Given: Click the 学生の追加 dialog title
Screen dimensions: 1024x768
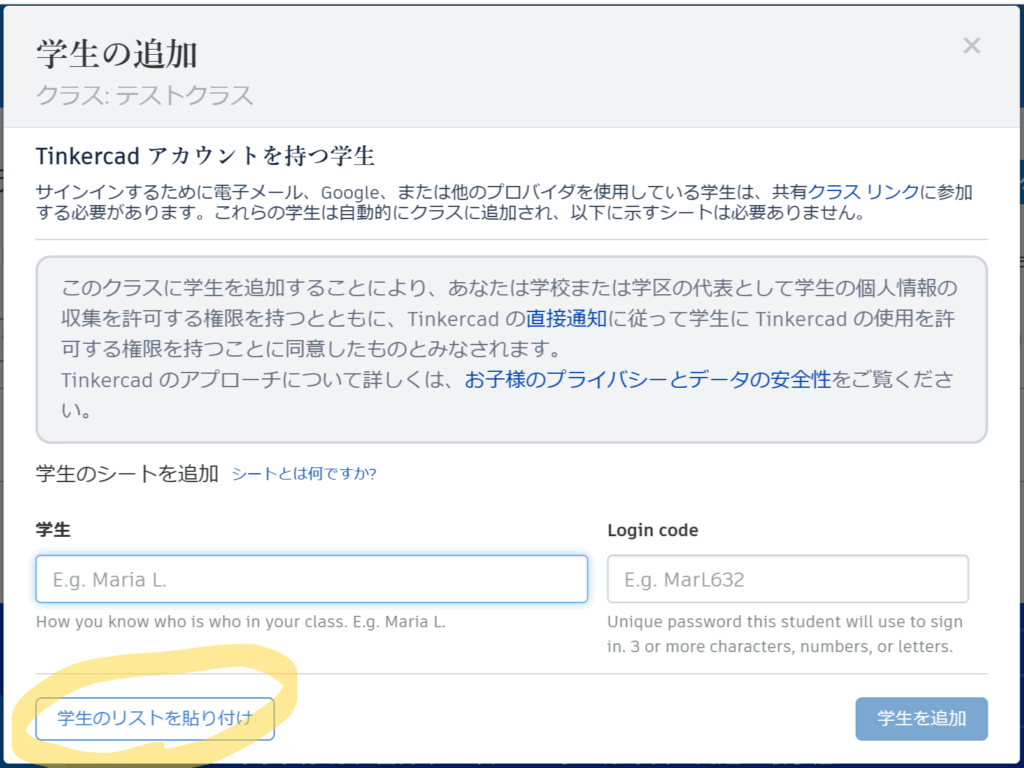Looking at the screenshot, I should coord(116,54).
